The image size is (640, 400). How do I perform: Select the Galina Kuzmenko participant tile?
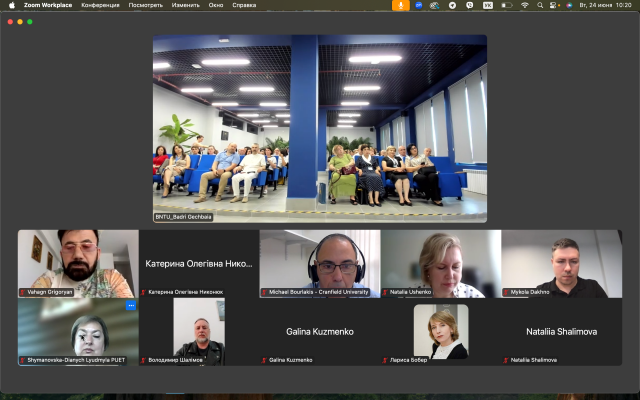(319, 331)
